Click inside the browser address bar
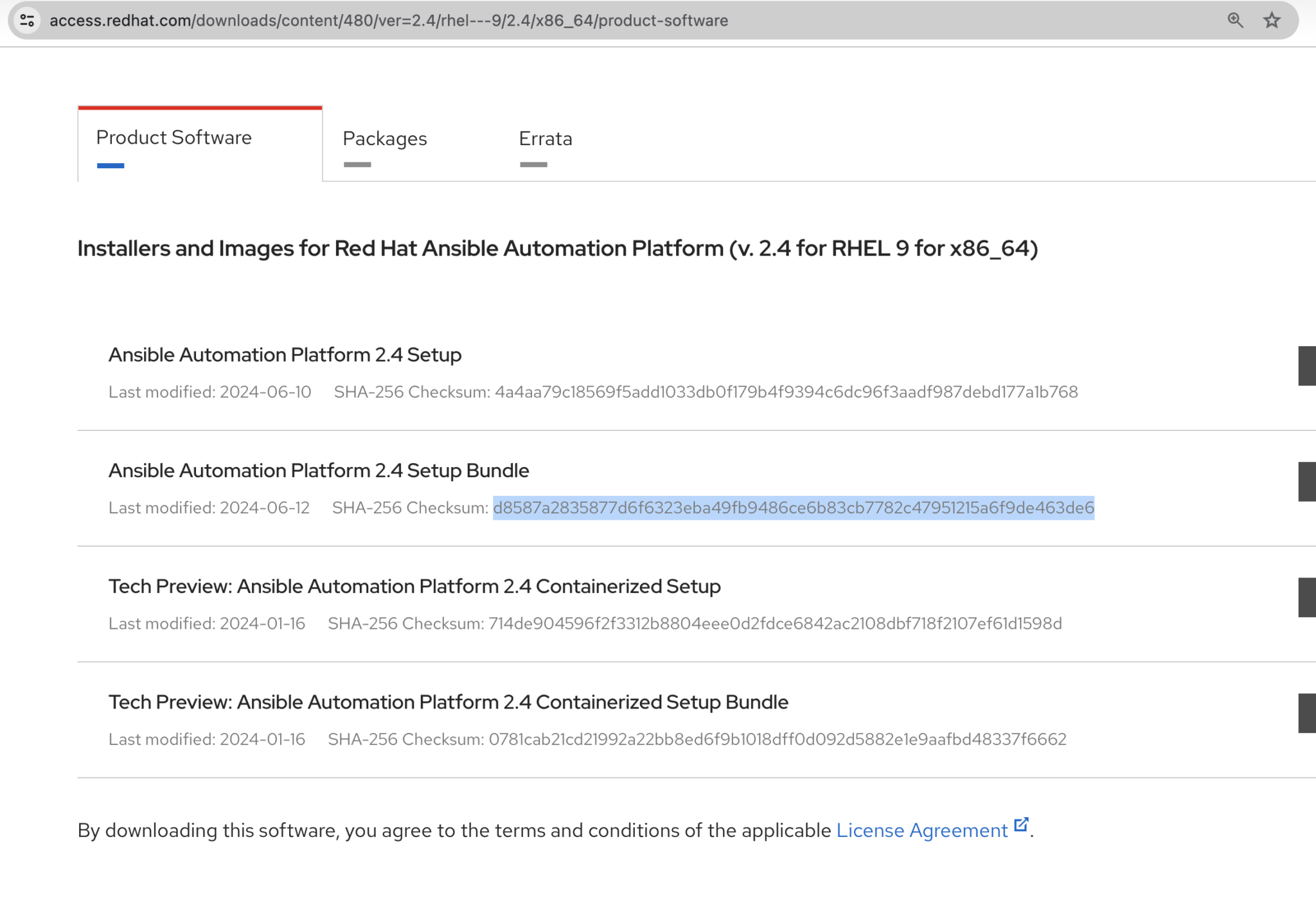The image size is (1316, 907). click(386, 21)
